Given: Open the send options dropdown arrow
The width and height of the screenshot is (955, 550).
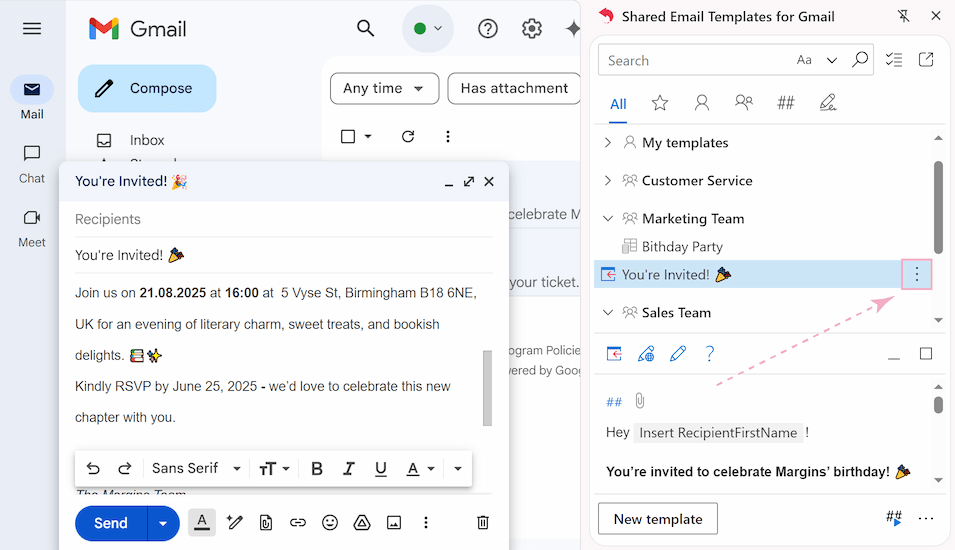Looking at the screenshot, I should tap(163, 523).
